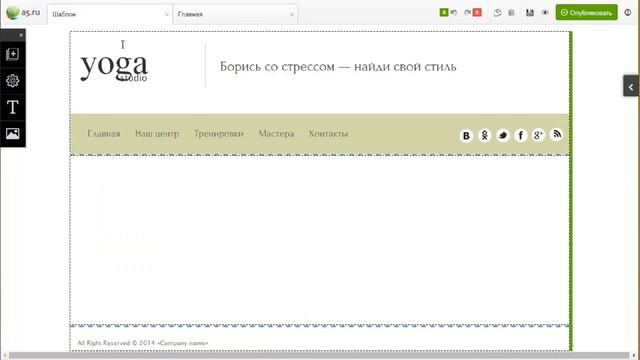Click the redo arrow icon
The image size is (640, 360).
(x=467, y=13)
